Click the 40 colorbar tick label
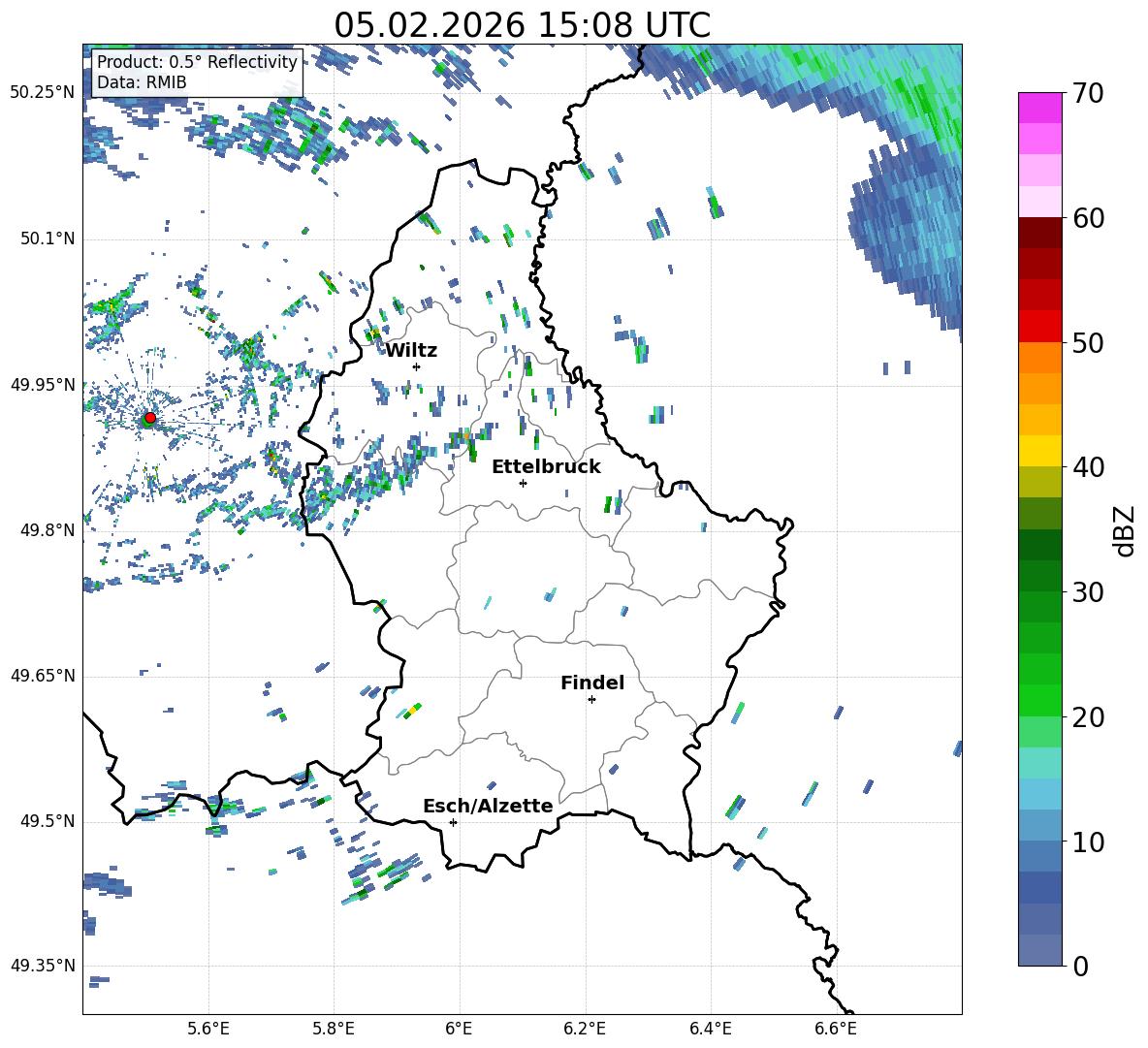This screenshot has width=1148, height=1048. click(x=1087, y=467)
